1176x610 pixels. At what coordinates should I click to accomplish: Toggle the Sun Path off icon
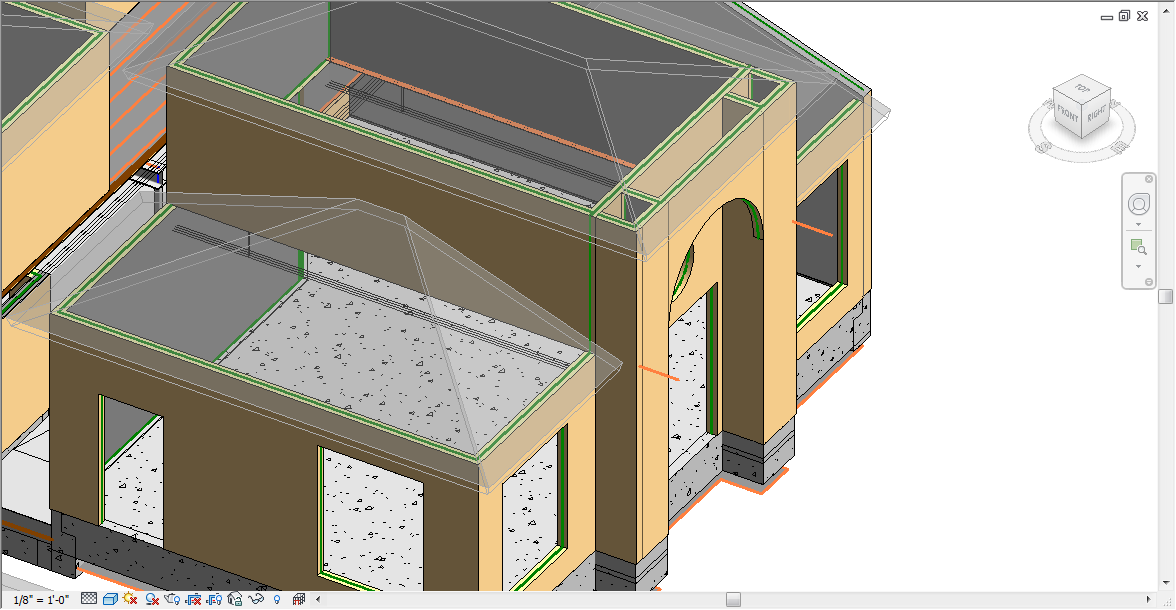point(130,599)
